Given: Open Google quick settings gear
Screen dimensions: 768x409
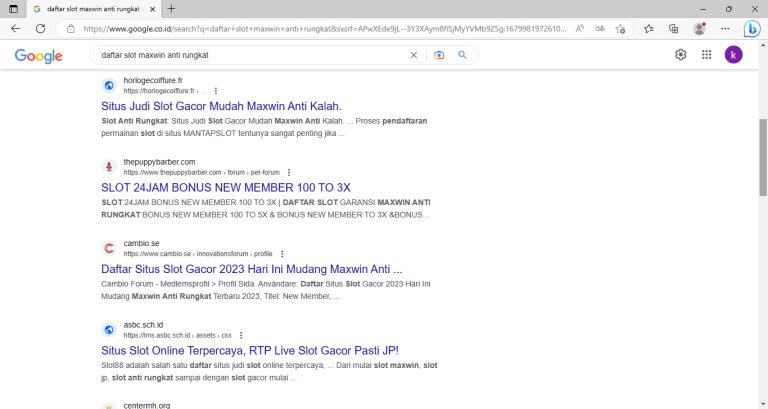Looking at the screenshot, I should pyautogui.click(x=681, y=54).
